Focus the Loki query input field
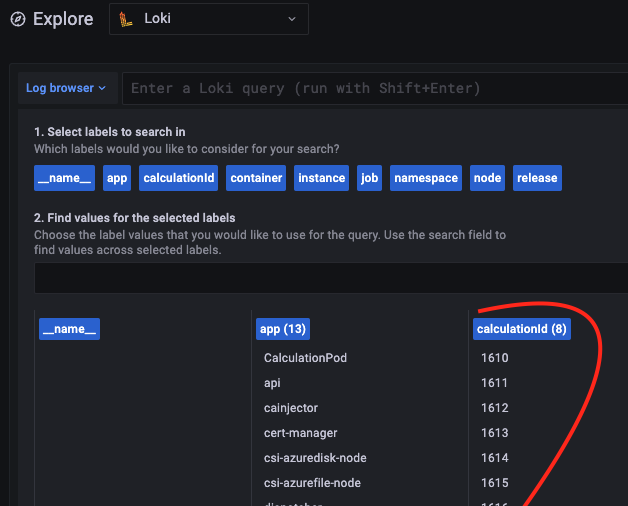The height and width of the screenshot is (506, 628). coord(375,88)
